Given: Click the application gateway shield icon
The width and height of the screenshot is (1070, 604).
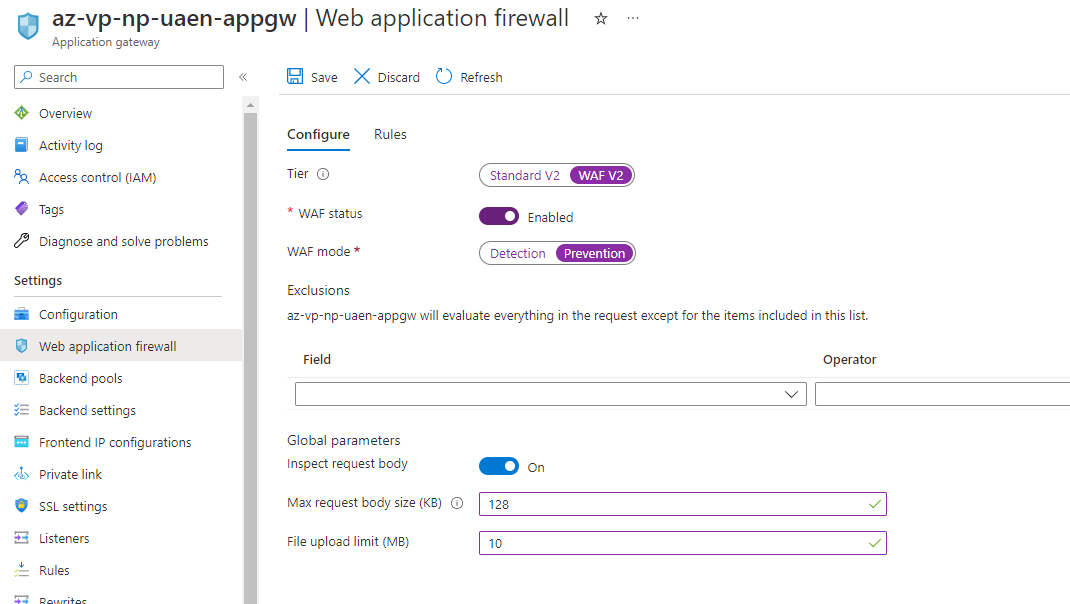Looking at the screenshot, I should tap(28, 26).
